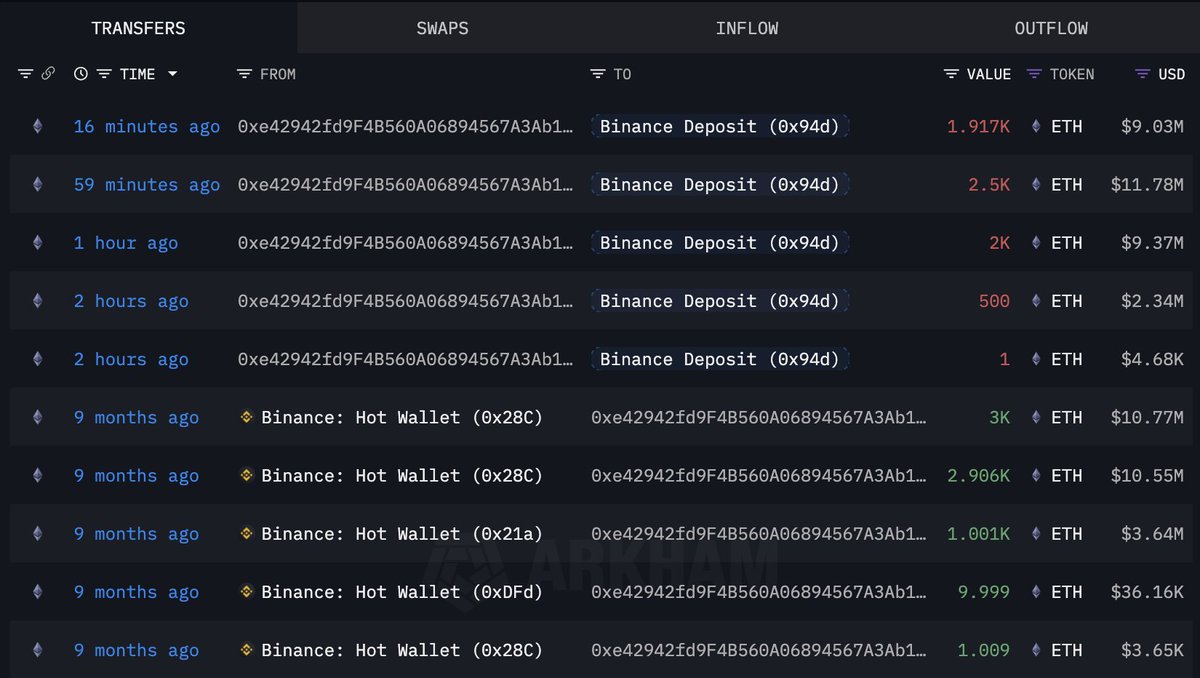Click Ethereum chain icon of 1 hour ago row
Screen dimensions: 1200x678
(38, 242)
